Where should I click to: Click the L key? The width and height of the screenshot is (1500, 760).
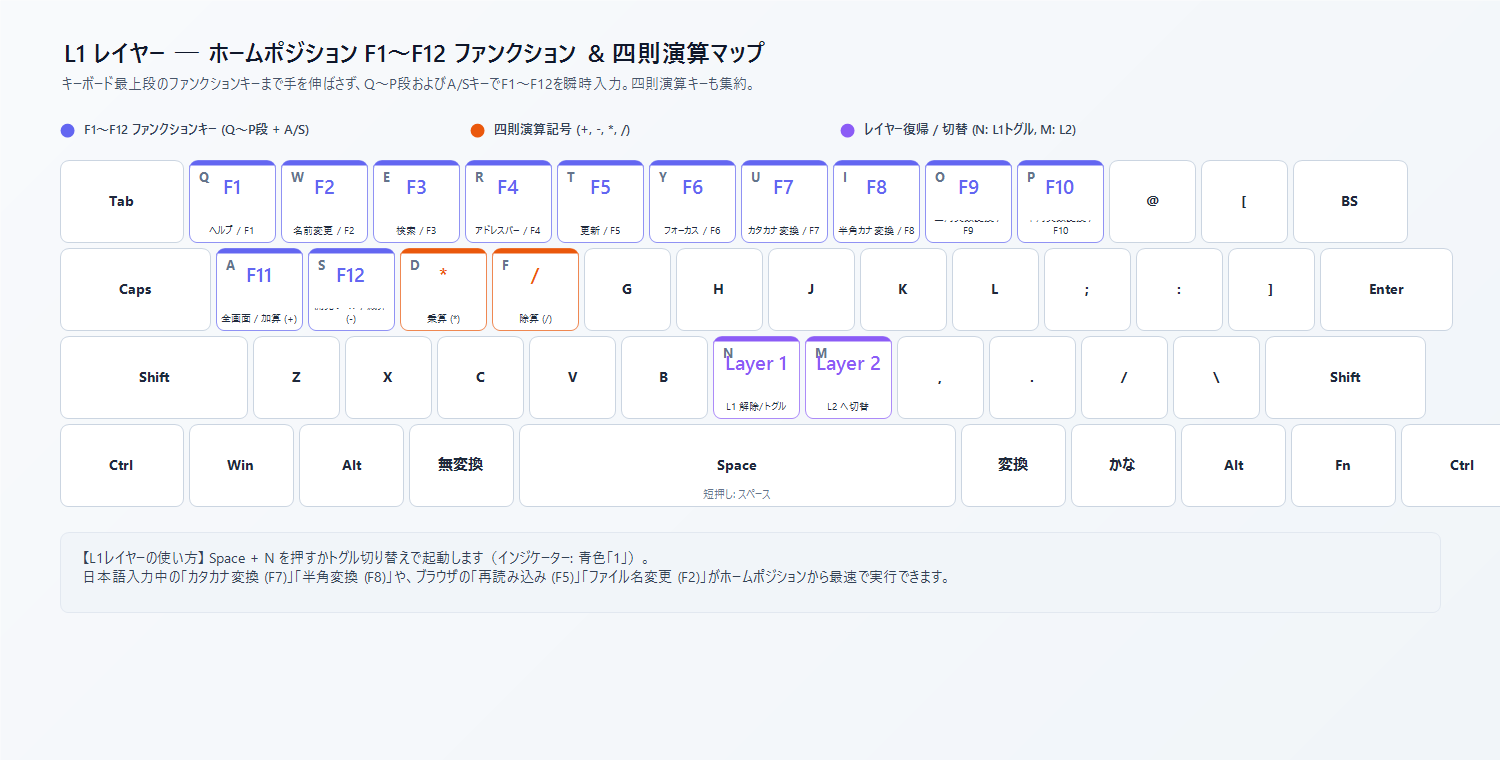tap(995, 289)
